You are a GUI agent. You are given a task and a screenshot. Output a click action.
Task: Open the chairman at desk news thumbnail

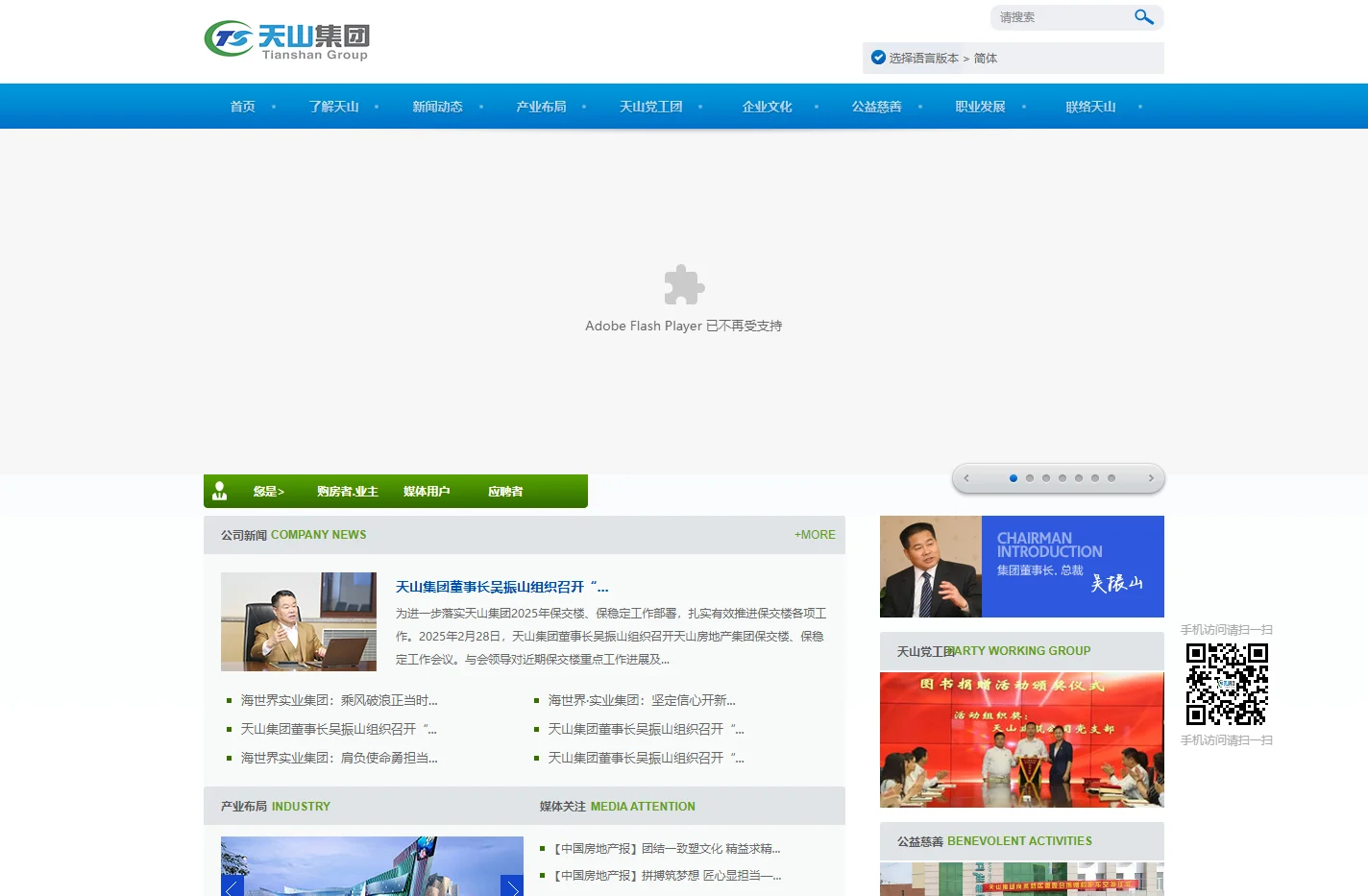coord(299,621)
